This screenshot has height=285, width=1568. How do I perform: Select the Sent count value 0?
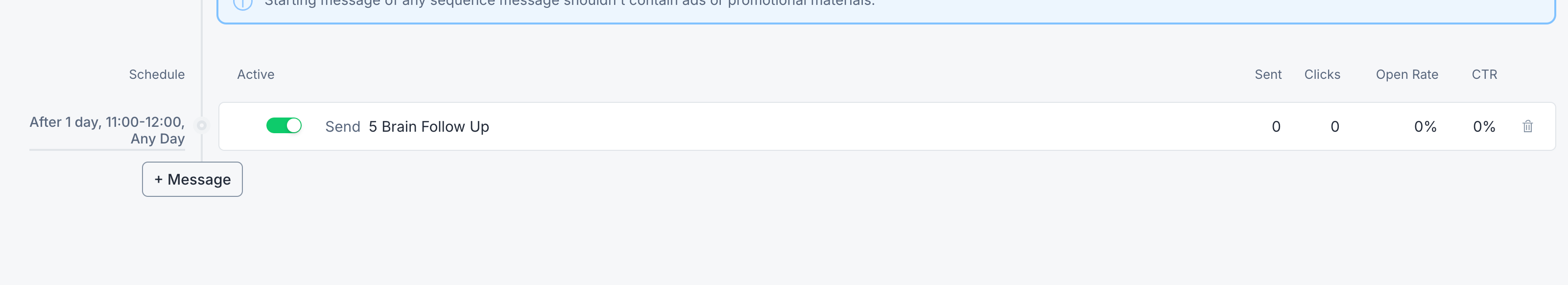pyautogui.click(x=1276, y=127)
